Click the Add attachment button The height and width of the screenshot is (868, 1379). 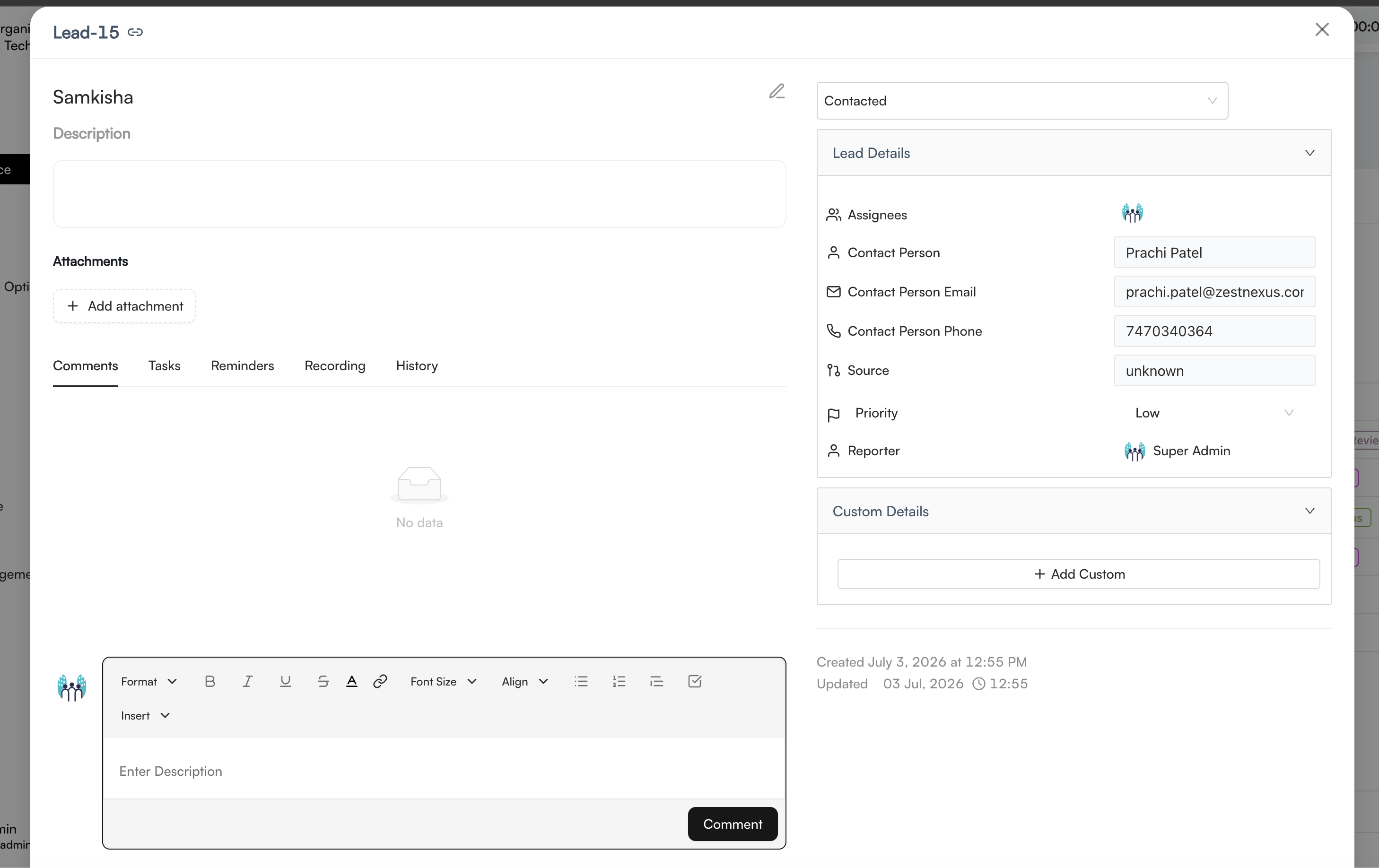coord(124,306)
